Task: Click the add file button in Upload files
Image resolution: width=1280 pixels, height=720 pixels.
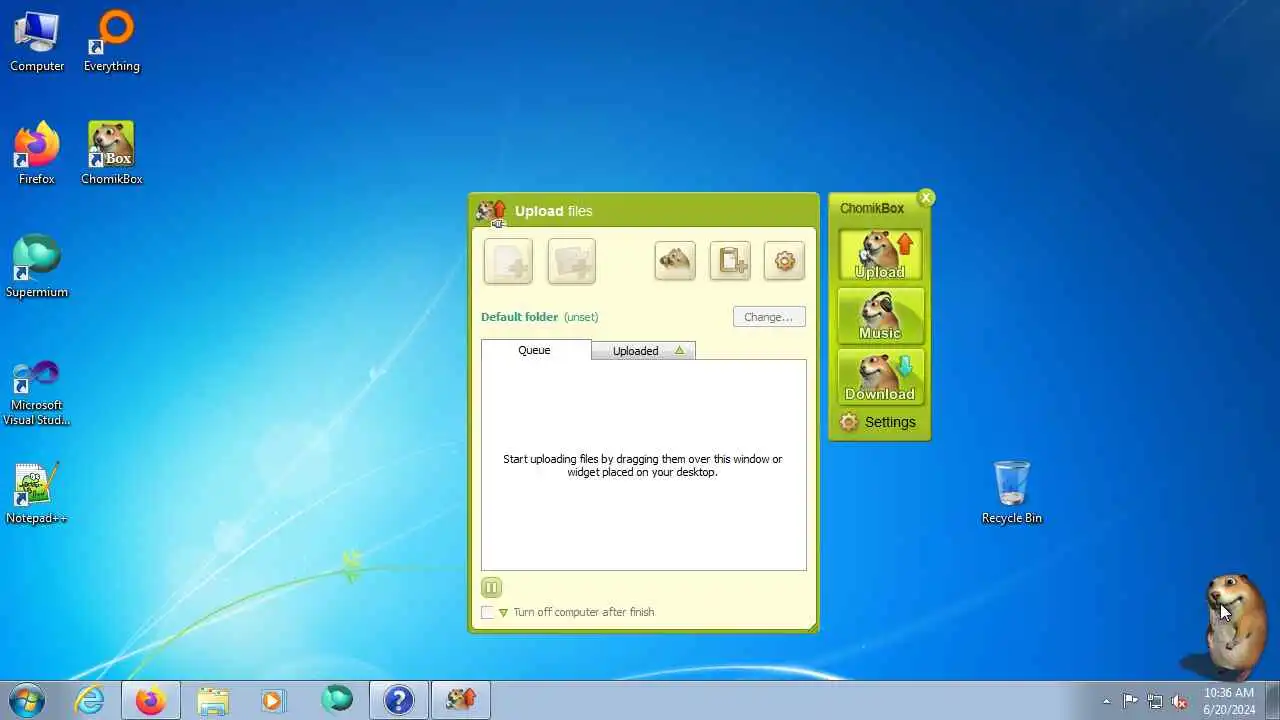Action: point(508,261)
